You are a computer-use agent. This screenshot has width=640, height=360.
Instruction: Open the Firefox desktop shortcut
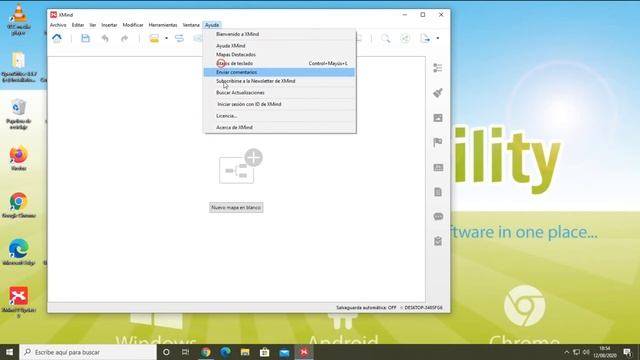coord(18,158)
